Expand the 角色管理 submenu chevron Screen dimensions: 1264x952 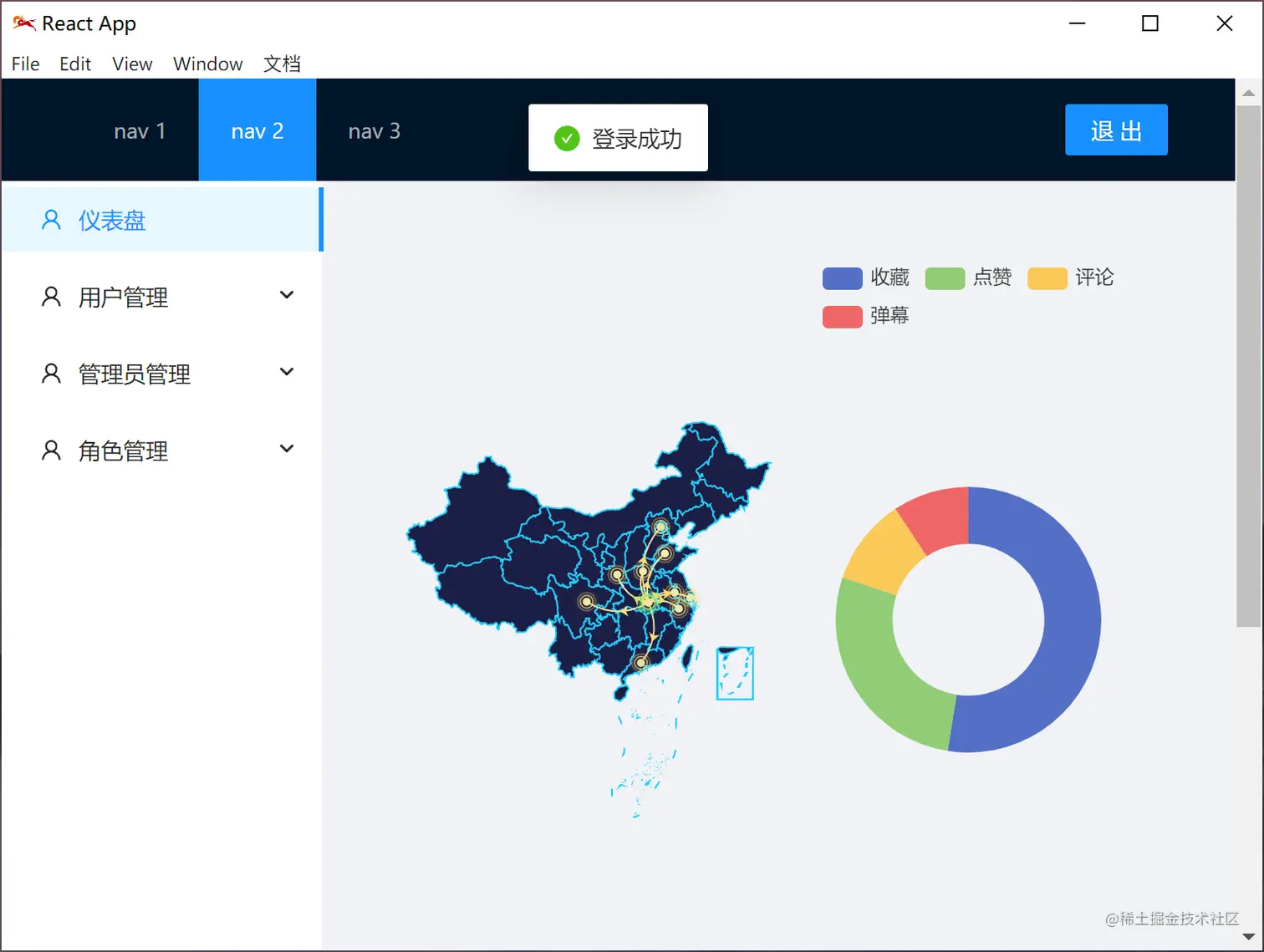pyautogui.click(x=287, y=449)
